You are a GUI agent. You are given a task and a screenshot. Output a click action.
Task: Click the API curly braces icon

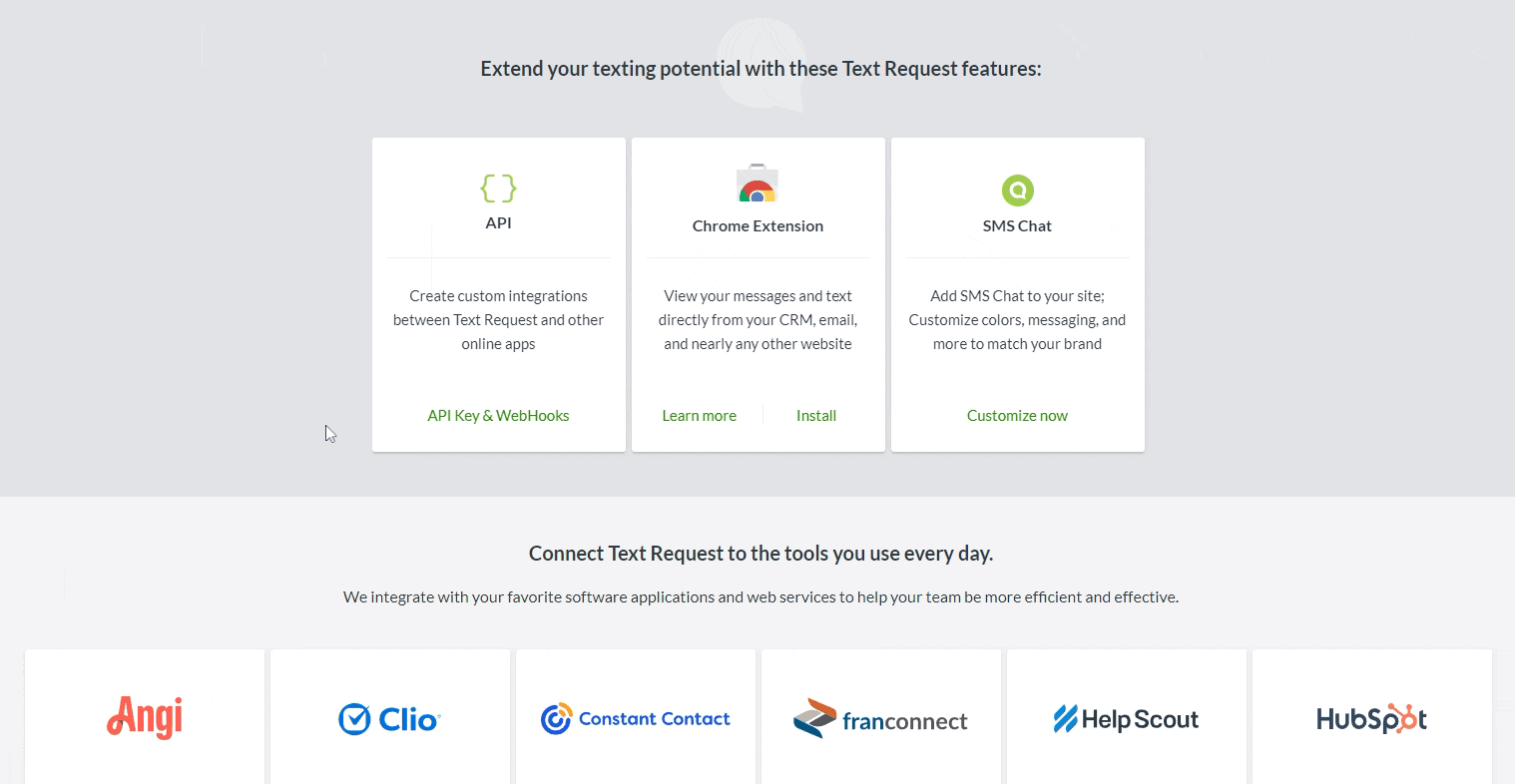498,188
